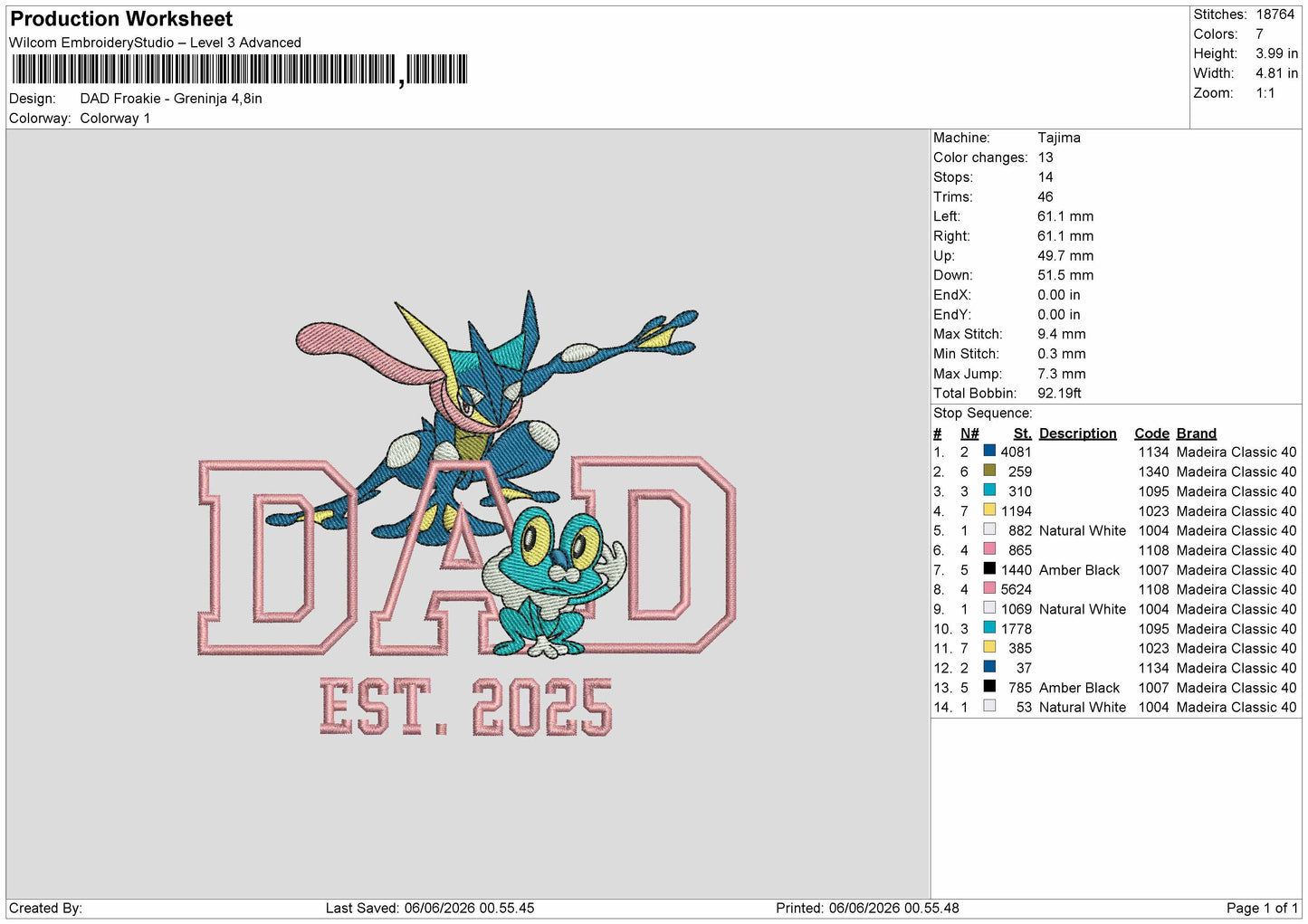Image resolution: width=1308 pixels, height=924 pixels.
Task: Click the Production Worksheet title
Action: [x=121, y=19]
